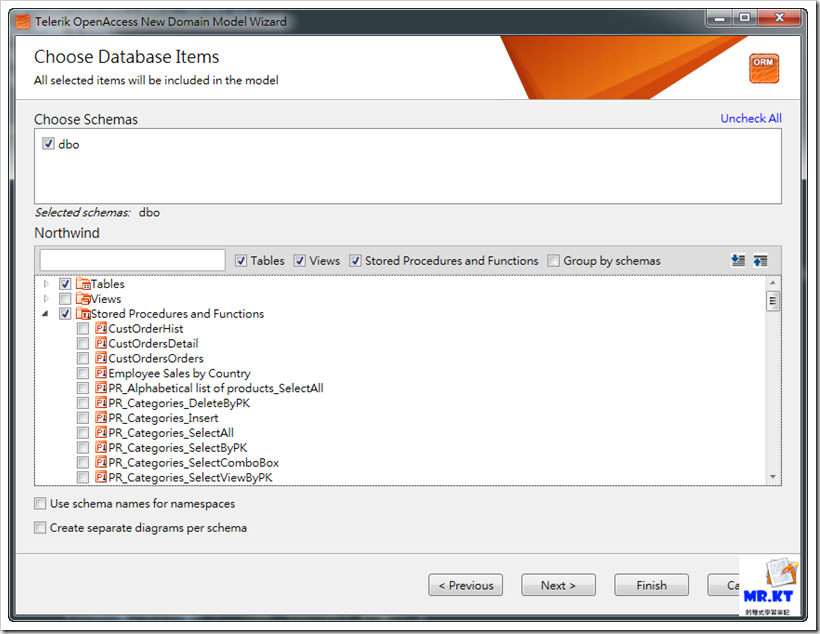Uncheck the Tables tree node checkbox

pyautogui.click(x=65, y=284)
